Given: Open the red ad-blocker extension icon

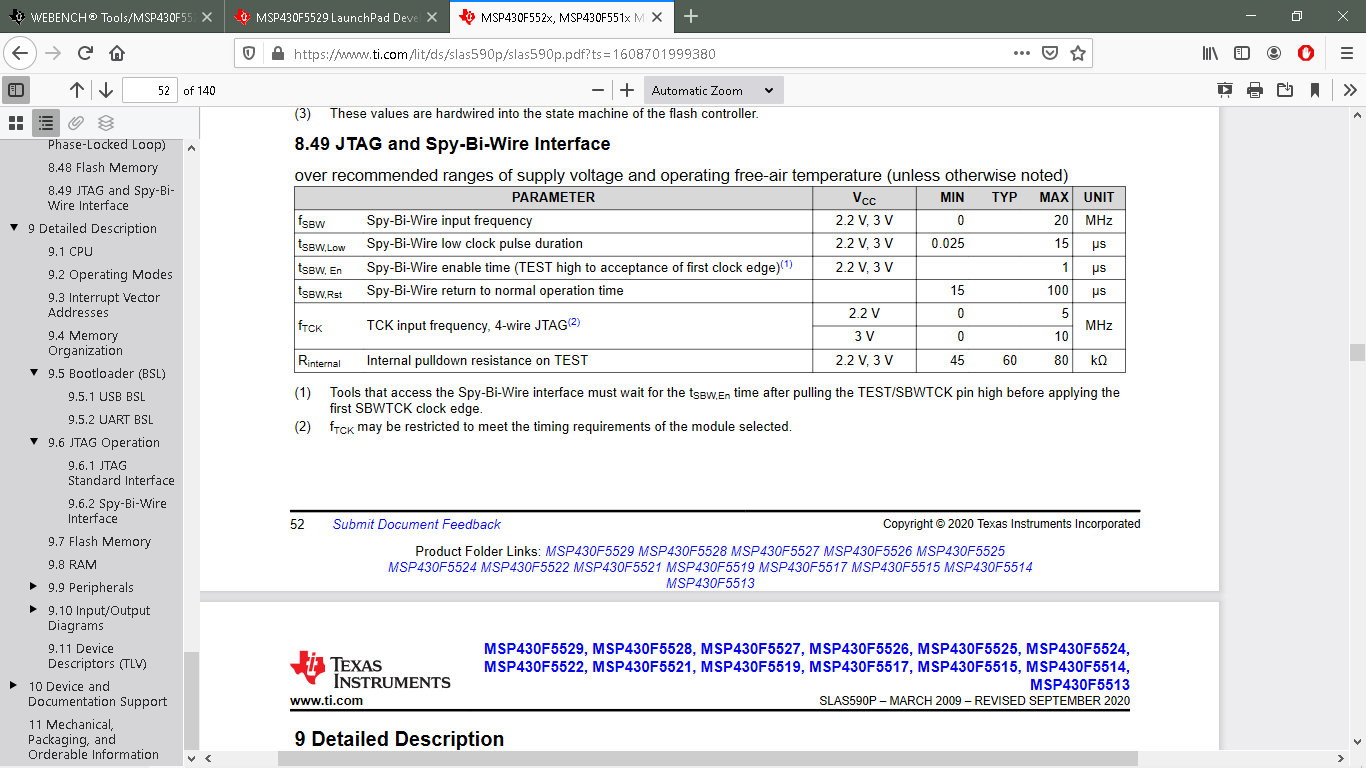Looking at the screenshot, I should coord(1306,53).
